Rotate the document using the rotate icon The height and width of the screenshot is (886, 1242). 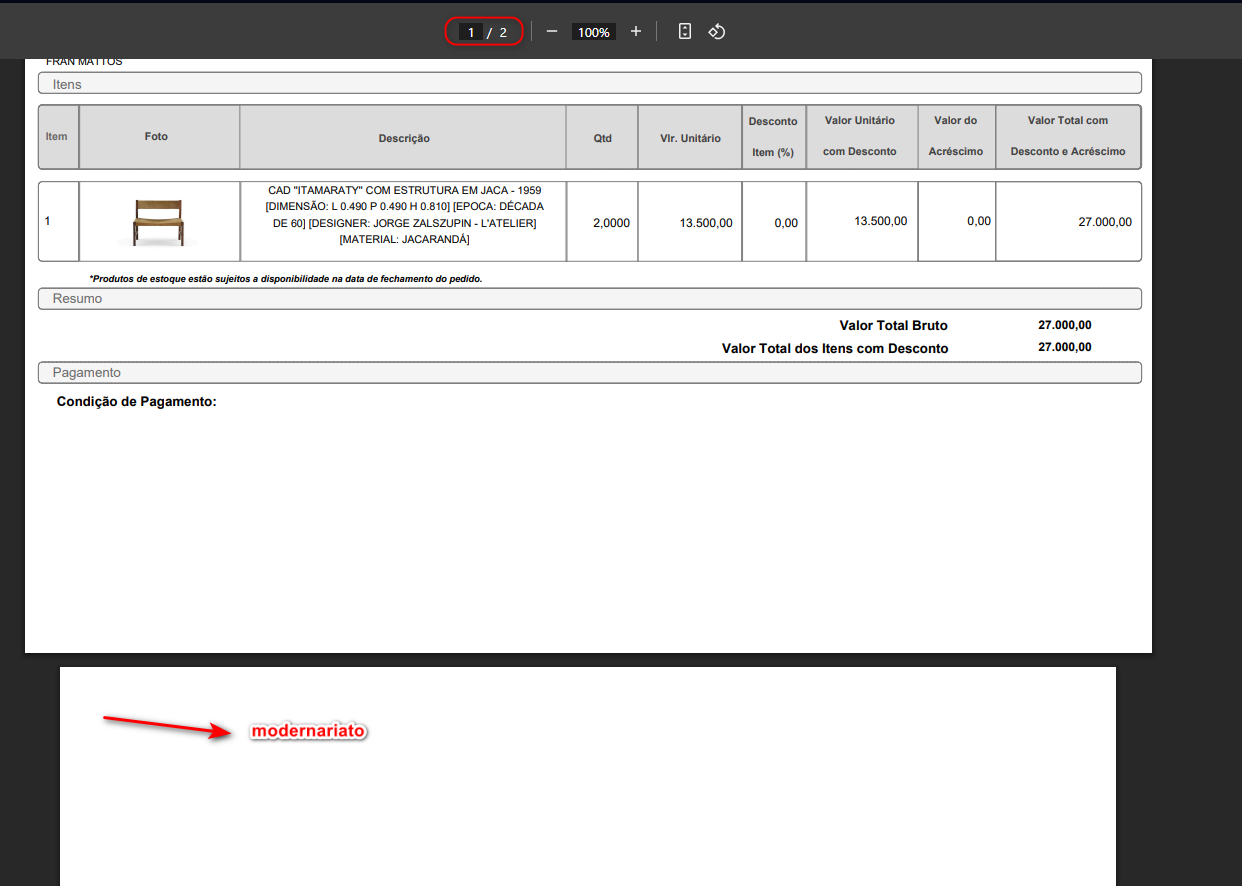coord(716,32)
